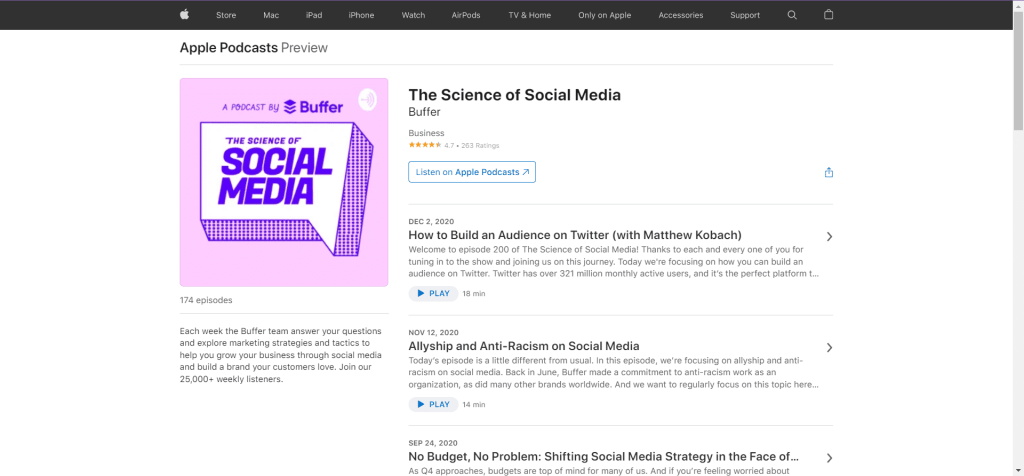Screen dimensions: 1024x476
Task: Select AirPods in the navigation bar
Action: [465, 15]
